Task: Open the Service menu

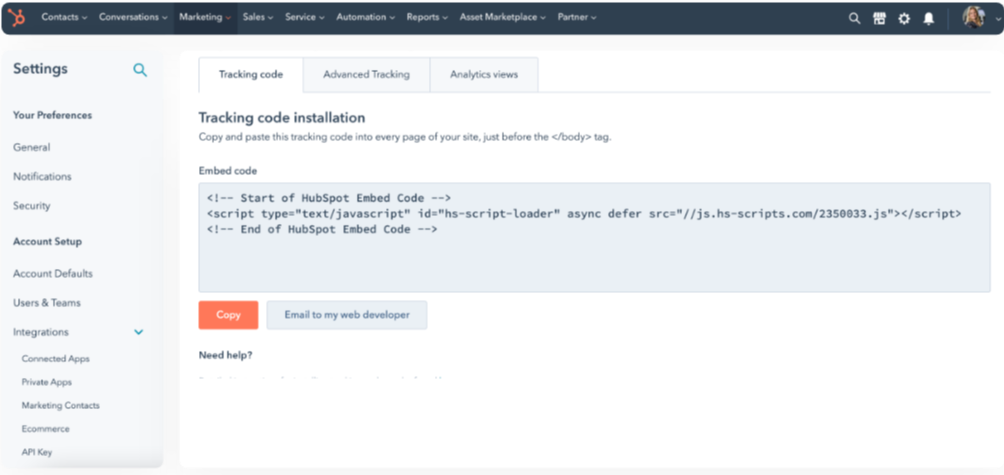Action: coord(305,17)
